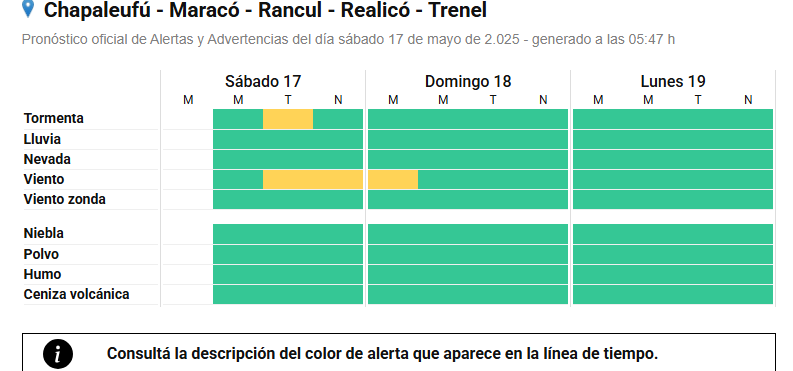Image resolution: width=793 pixels, height=371 pixels.
Task: Click green Lluvia bar under Domingo 18
Action: pyautogui.click(x=468, y=140)
